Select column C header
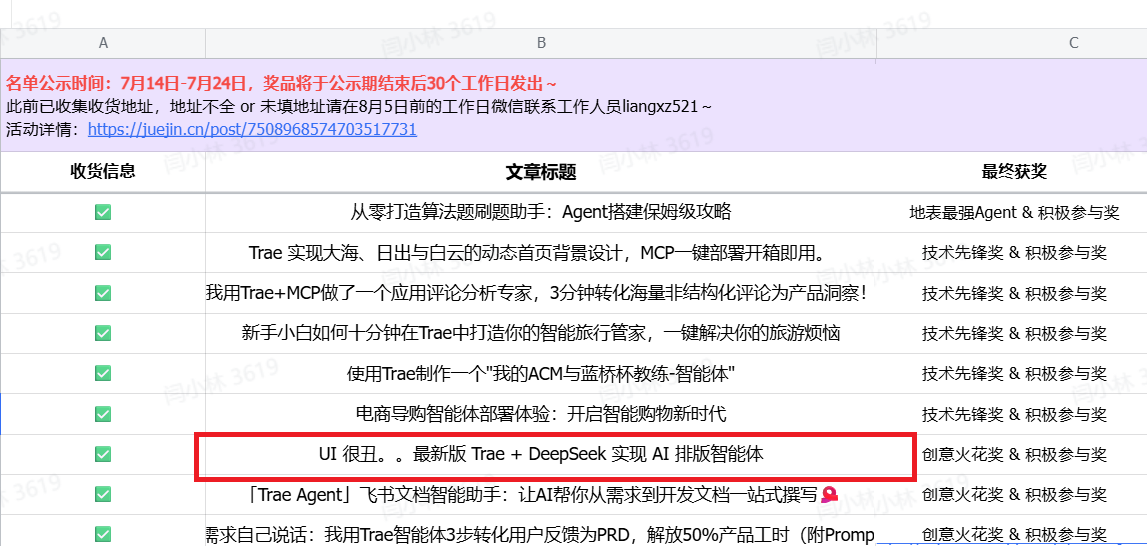Screen dimensions: 1147x546 tap(1073, 43)
